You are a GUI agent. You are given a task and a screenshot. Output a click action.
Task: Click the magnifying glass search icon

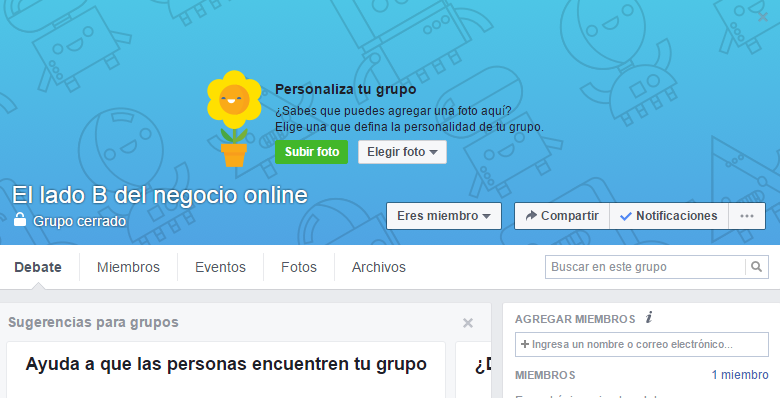coord(757,267)
